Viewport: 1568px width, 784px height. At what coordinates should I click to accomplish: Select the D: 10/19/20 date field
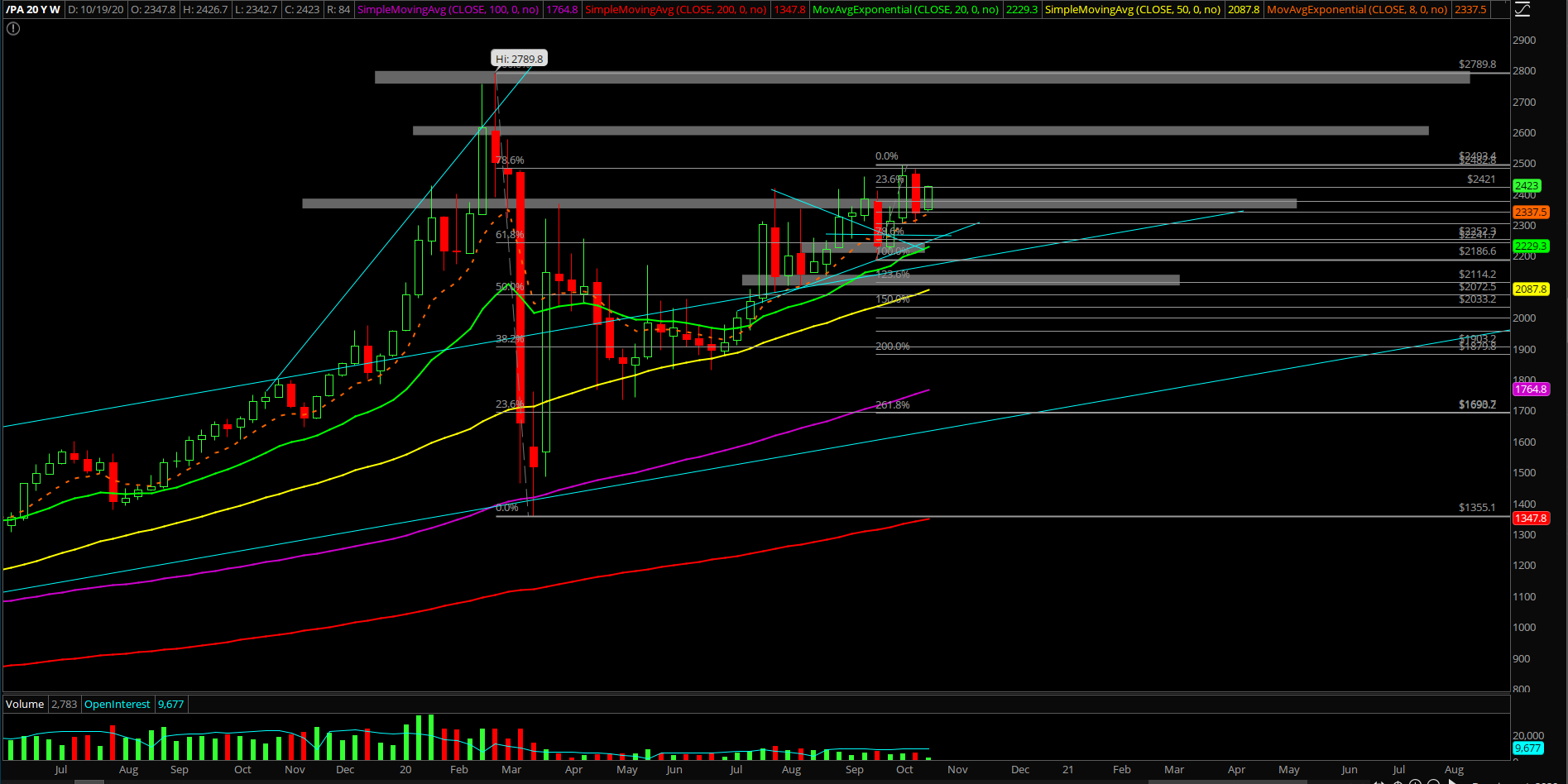coord(96,9)
